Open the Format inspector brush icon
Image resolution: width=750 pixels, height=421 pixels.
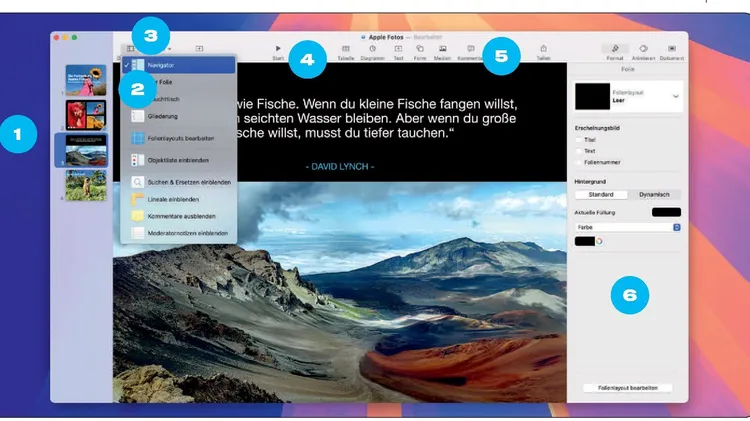[x=615, y=48]
